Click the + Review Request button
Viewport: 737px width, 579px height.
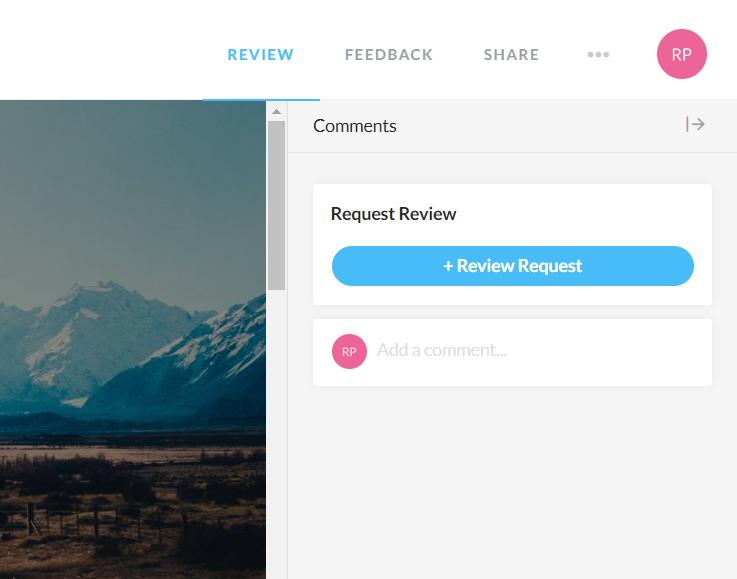[512, 266]
